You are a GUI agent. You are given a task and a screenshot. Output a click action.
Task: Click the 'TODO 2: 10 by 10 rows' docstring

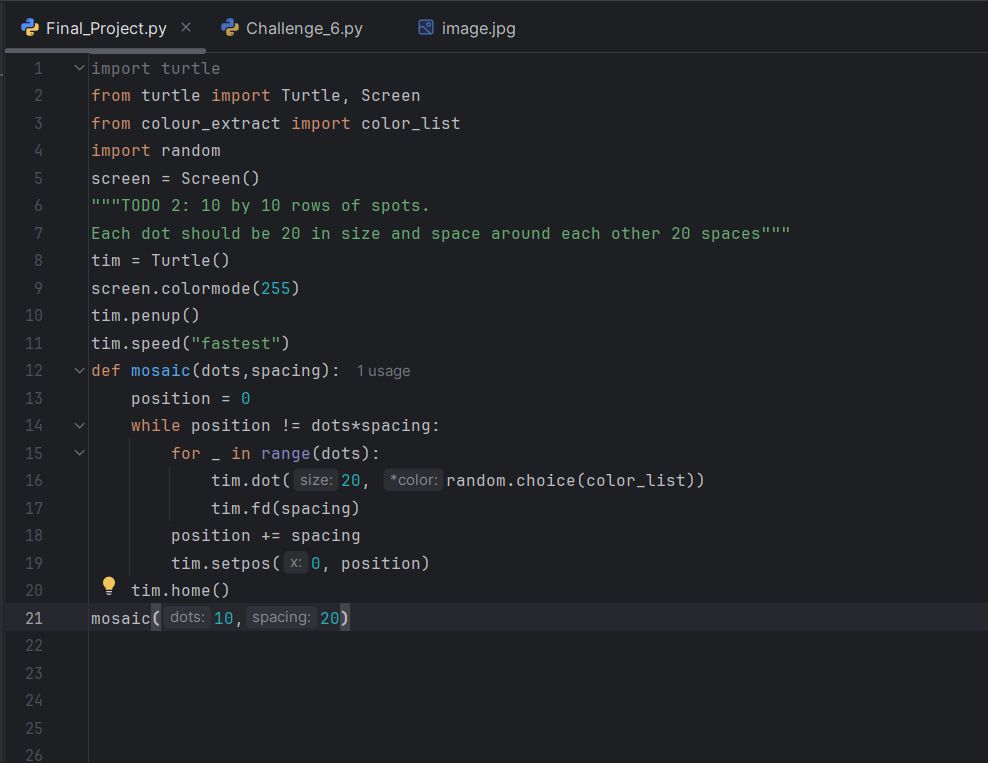[260, 205]
